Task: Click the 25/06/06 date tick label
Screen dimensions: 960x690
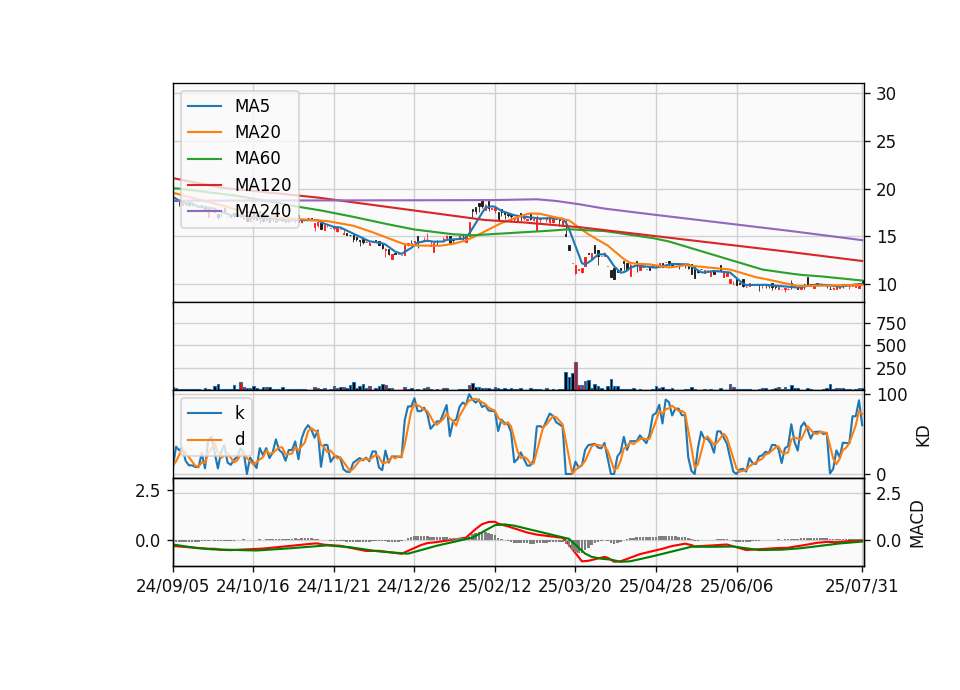Action: (x=737, y=586)
